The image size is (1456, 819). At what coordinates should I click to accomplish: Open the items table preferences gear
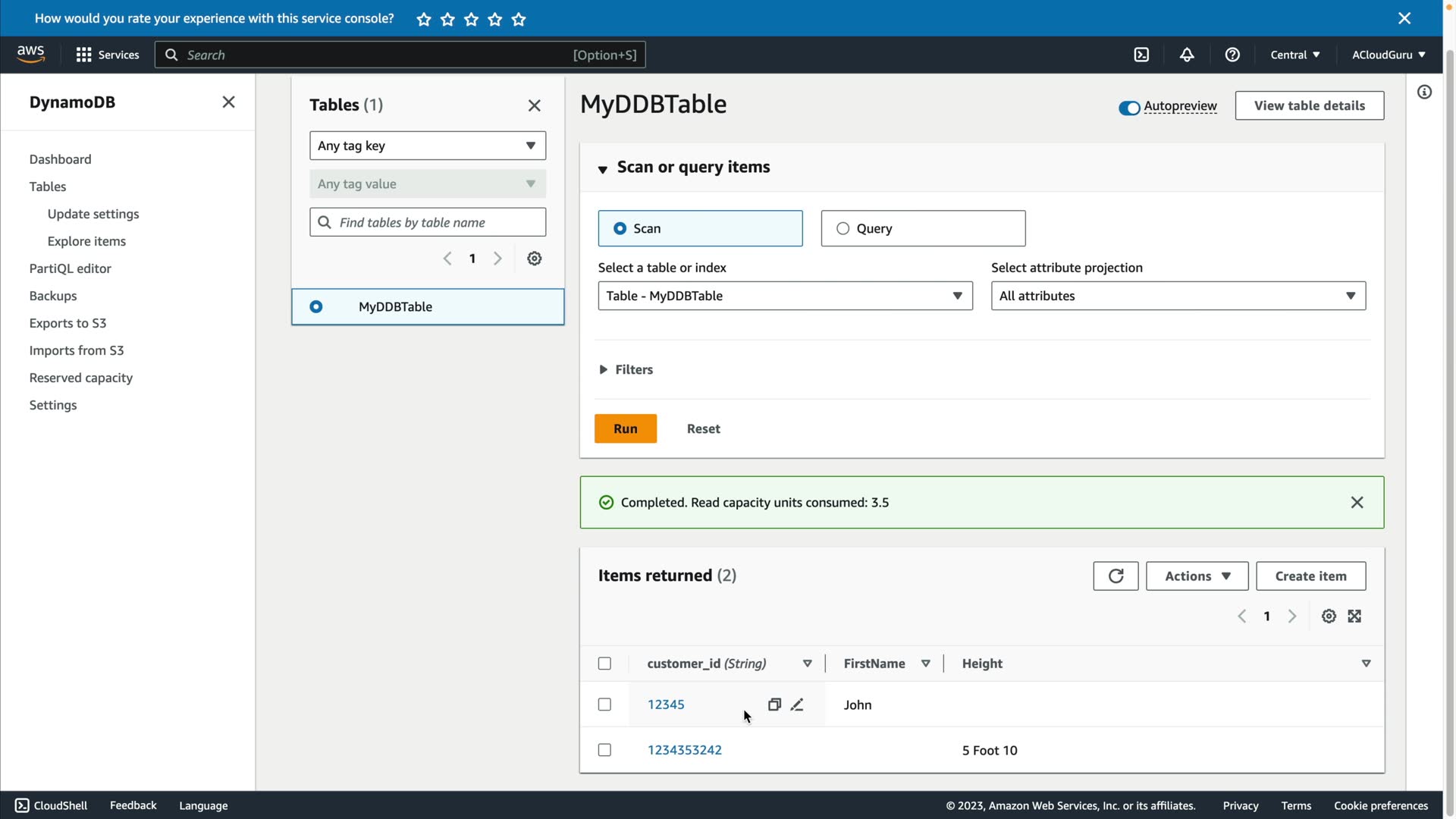(1329, 617)
